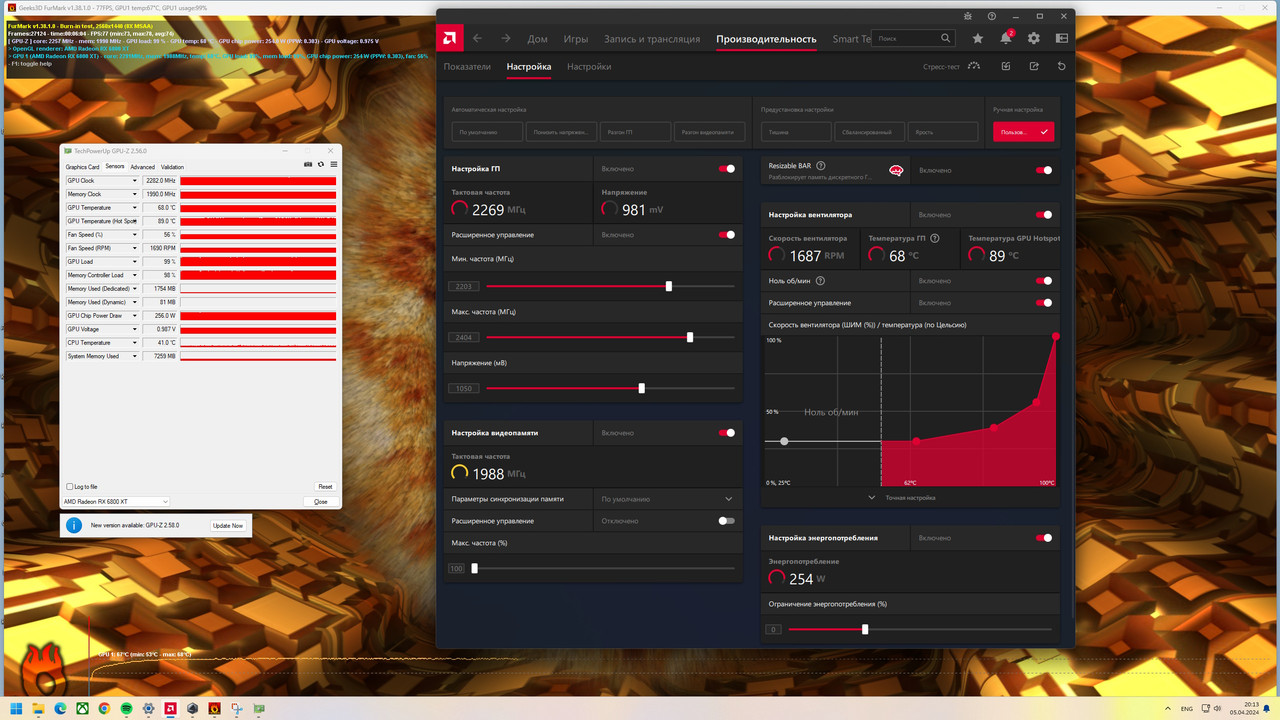Open Memory Clock sensor dropdown in GPU-Z

click(135, 194)
